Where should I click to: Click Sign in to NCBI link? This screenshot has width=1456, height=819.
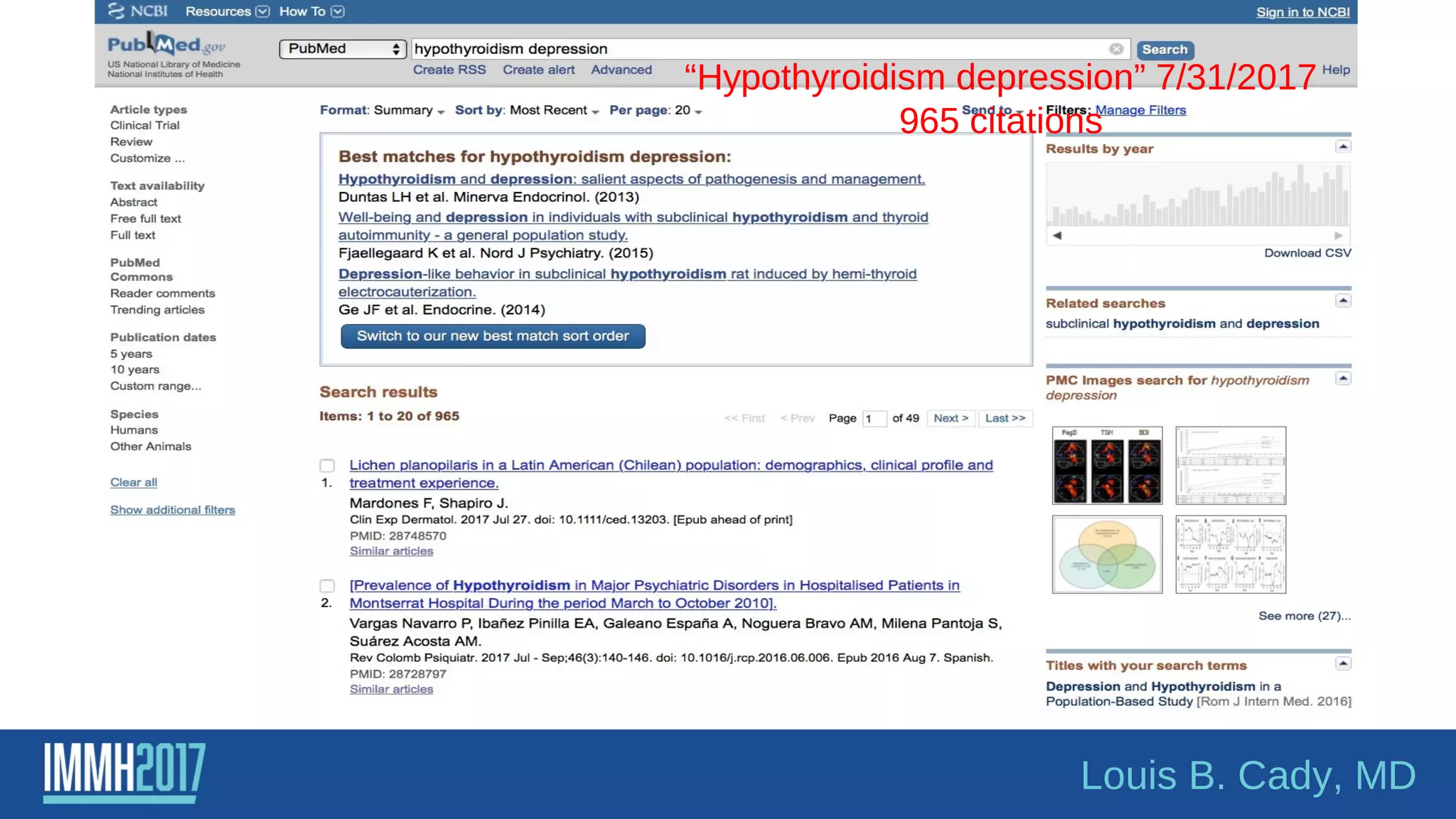(x=1302, y=12)
